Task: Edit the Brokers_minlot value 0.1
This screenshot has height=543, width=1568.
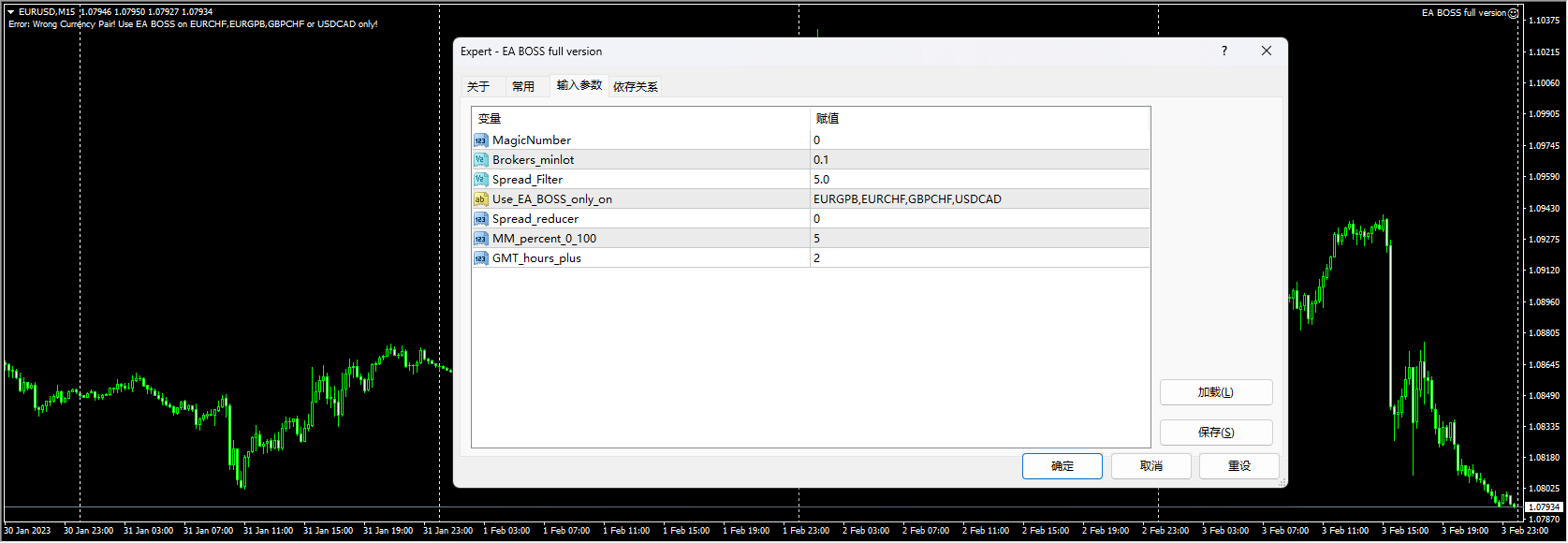Action: [x=979, y=160]
